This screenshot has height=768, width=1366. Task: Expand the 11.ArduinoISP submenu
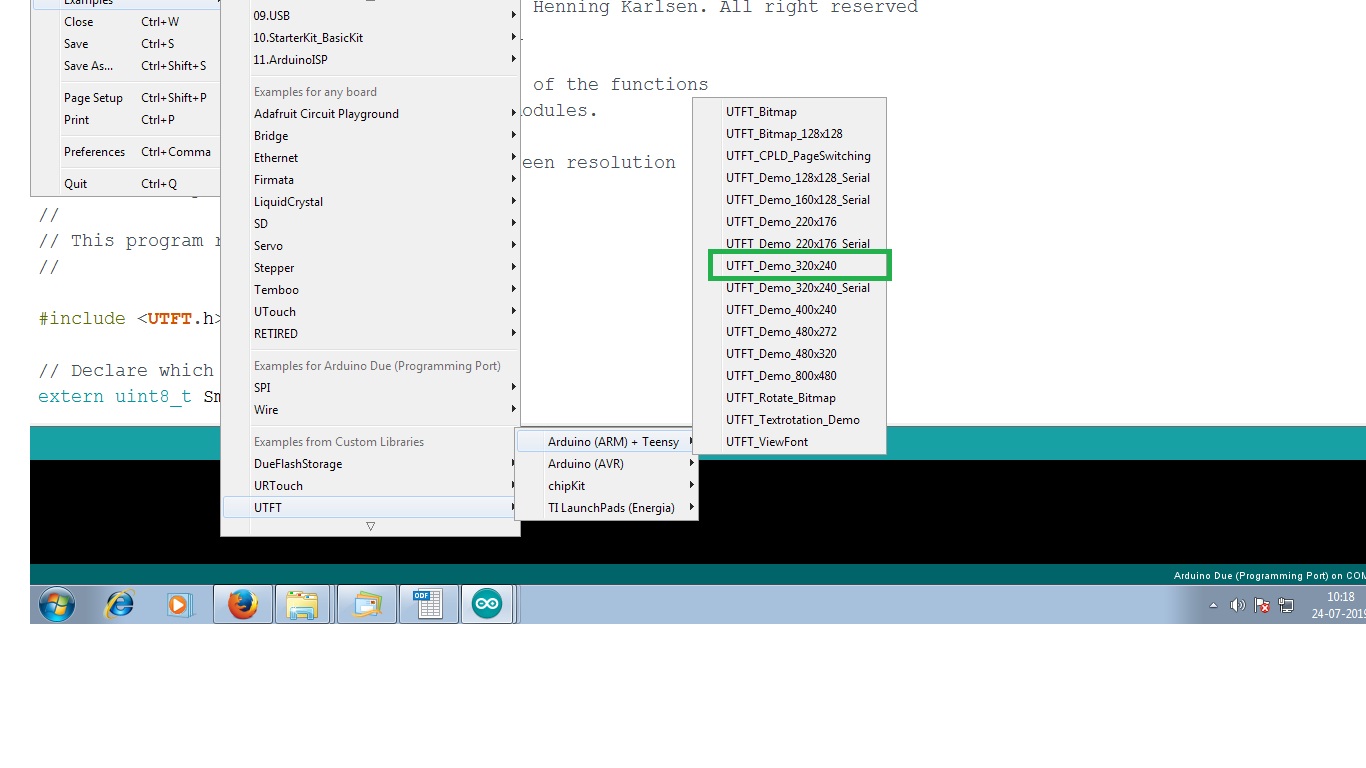coord(370,59)
